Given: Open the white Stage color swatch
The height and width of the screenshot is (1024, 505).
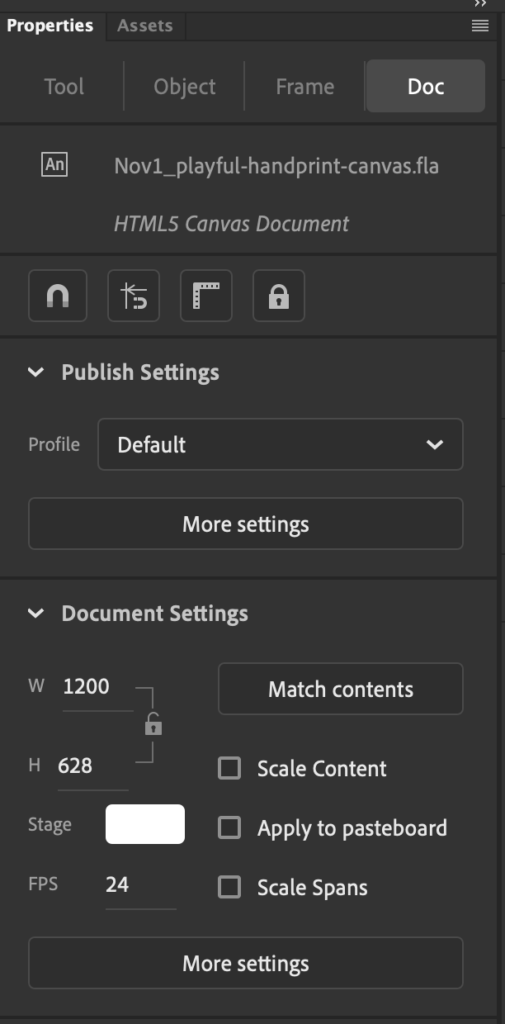Looking at the screenshot, I should pos(145,824).
